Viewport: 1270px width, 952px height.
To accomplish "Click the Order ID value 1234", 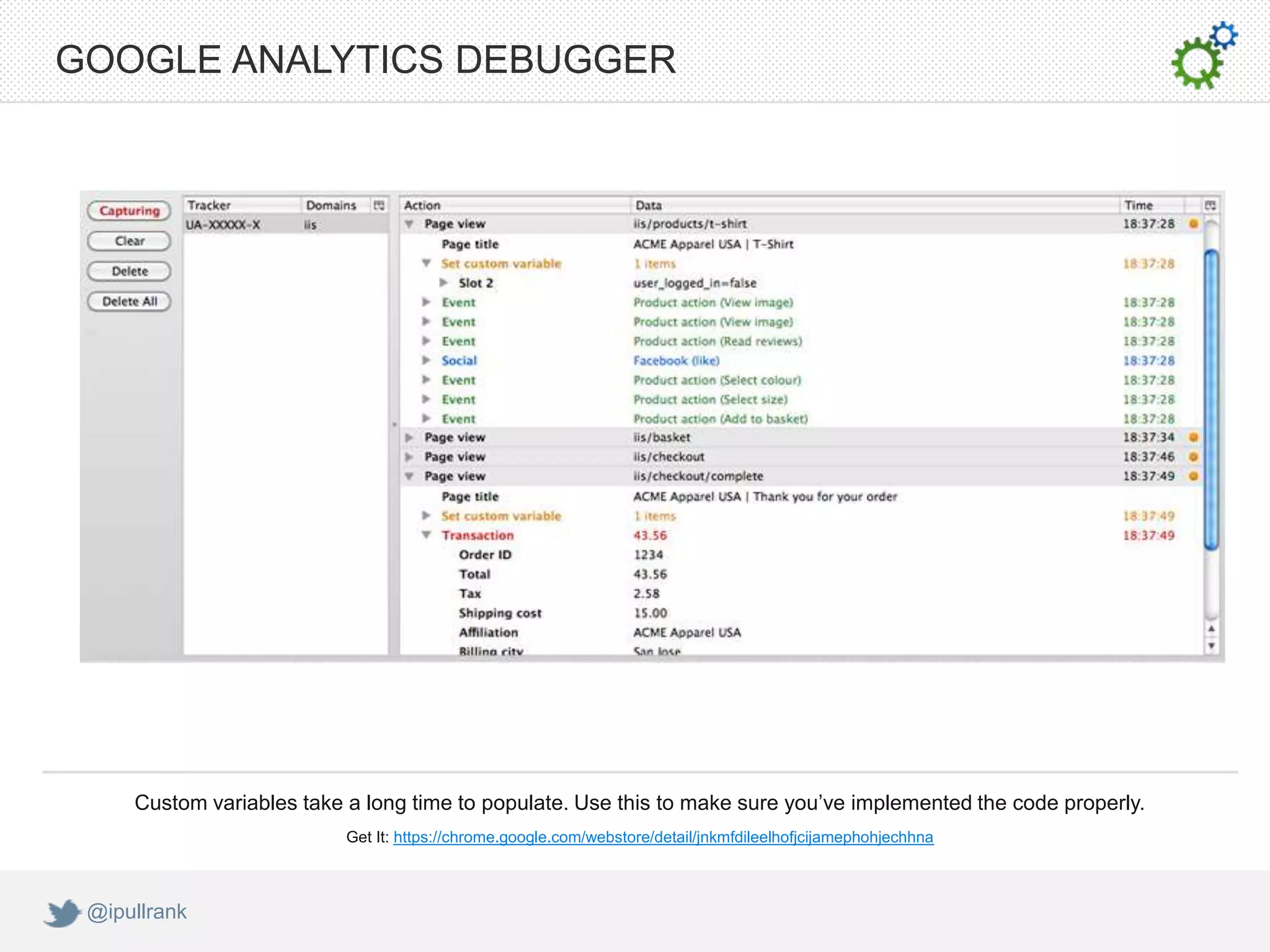I will (648, 555).
